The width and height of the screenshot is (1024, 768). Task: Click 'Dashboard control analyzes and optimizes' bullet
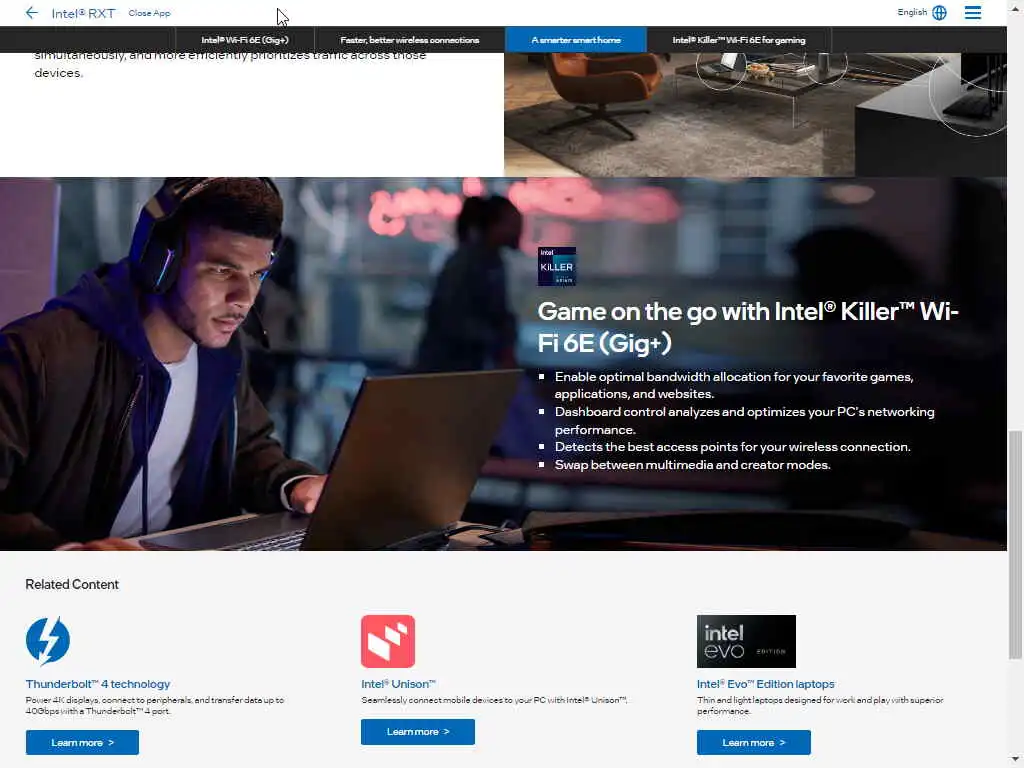(x=744, y=421)
